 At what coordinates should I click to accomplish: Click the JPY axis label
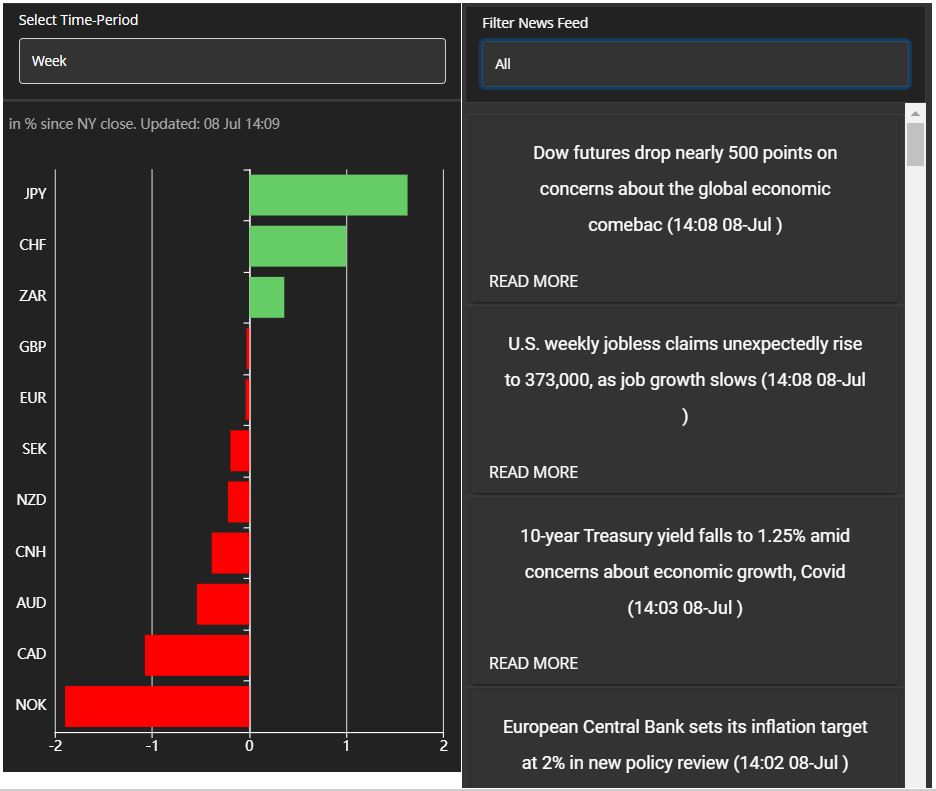click(x=35, y=193)
